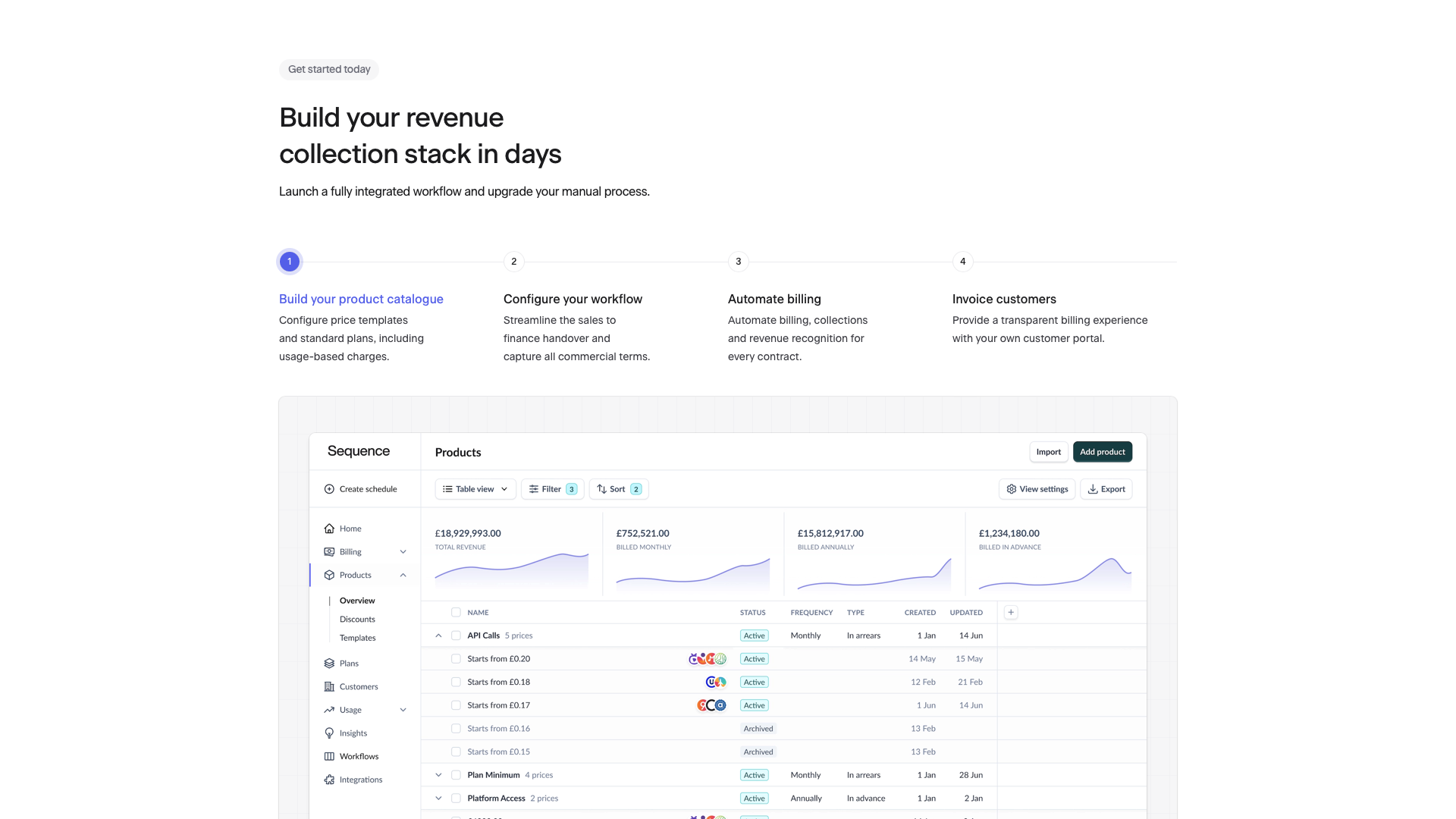Click the Create schedule plus icon

pos(329,489)
